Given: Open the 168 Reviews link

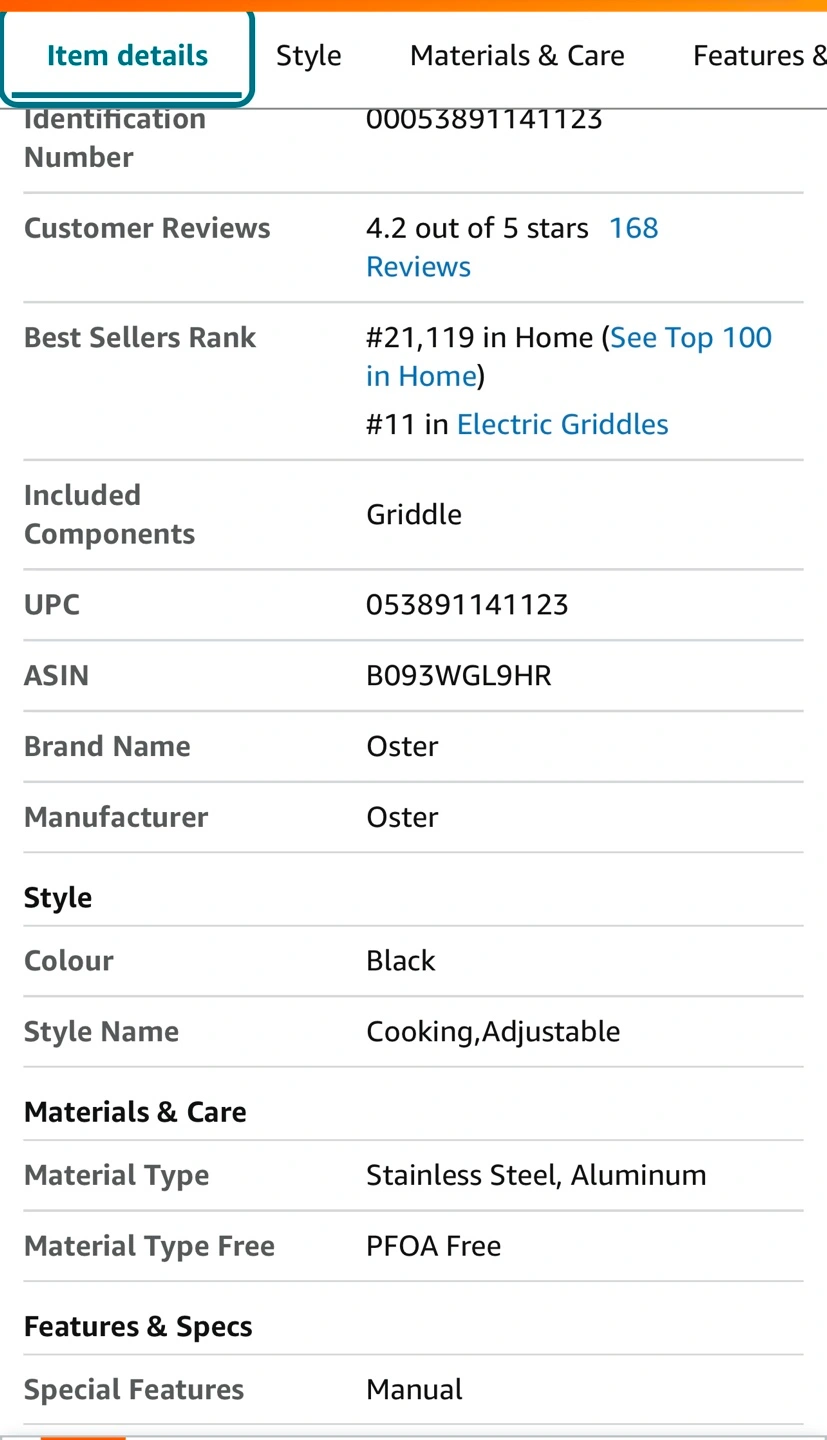Looking at the screenshot, I should [x=512, y=247].
